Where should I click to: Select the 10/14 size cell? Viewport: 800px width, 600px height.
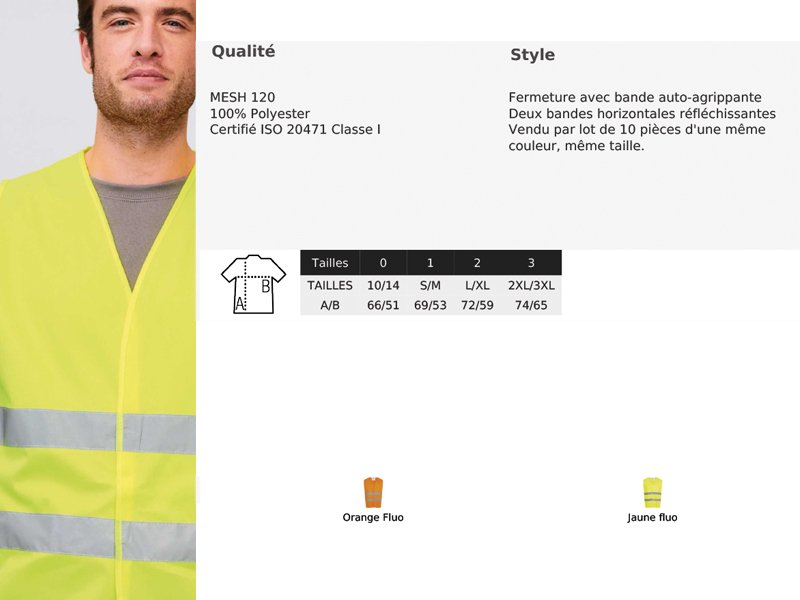coord(383,286)
